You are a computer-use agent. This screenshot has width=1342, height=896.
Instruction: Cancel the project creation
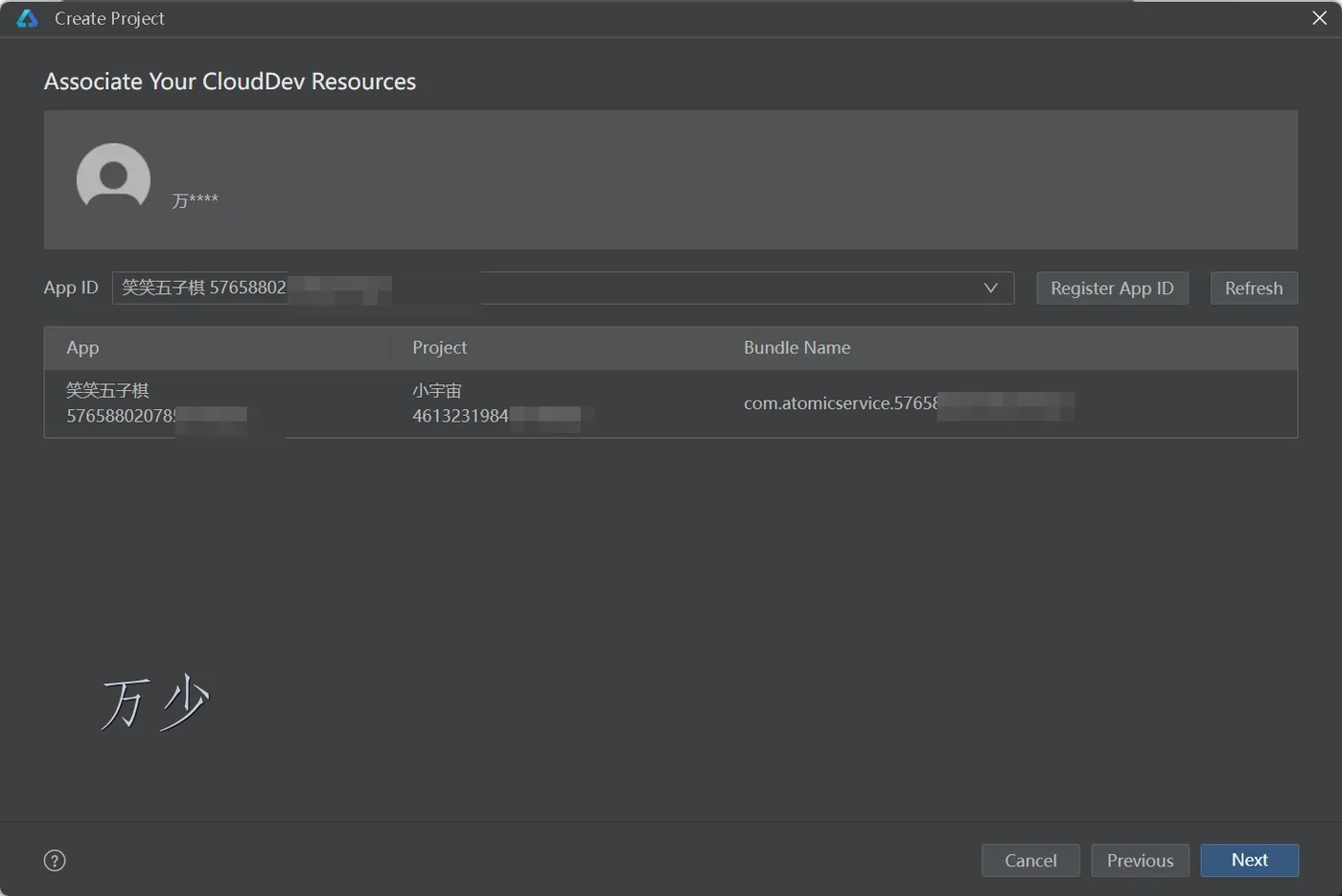pos(1030,861)
